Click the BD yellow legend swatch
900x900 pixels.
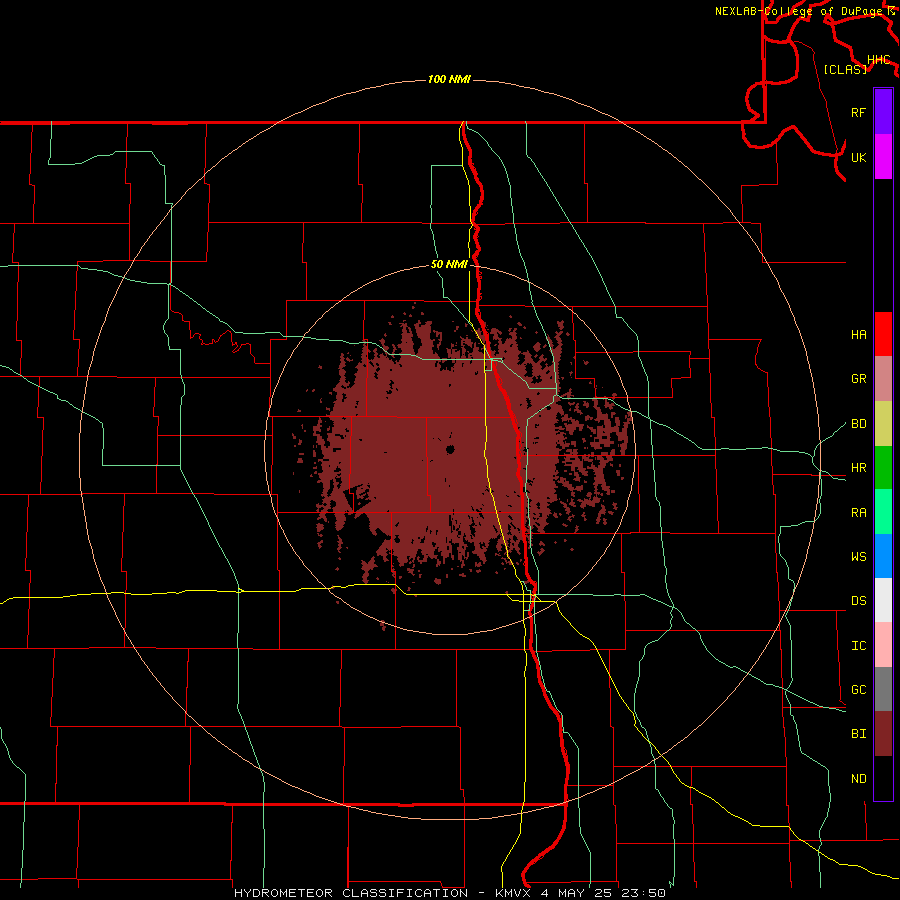point(883,424)
